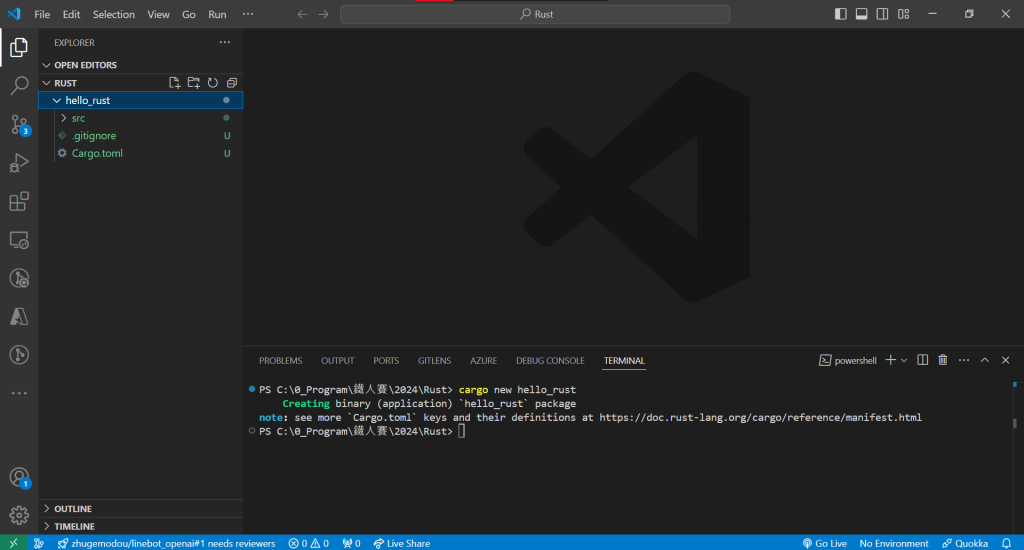Open the Extensions view

[x=19, y=201]
